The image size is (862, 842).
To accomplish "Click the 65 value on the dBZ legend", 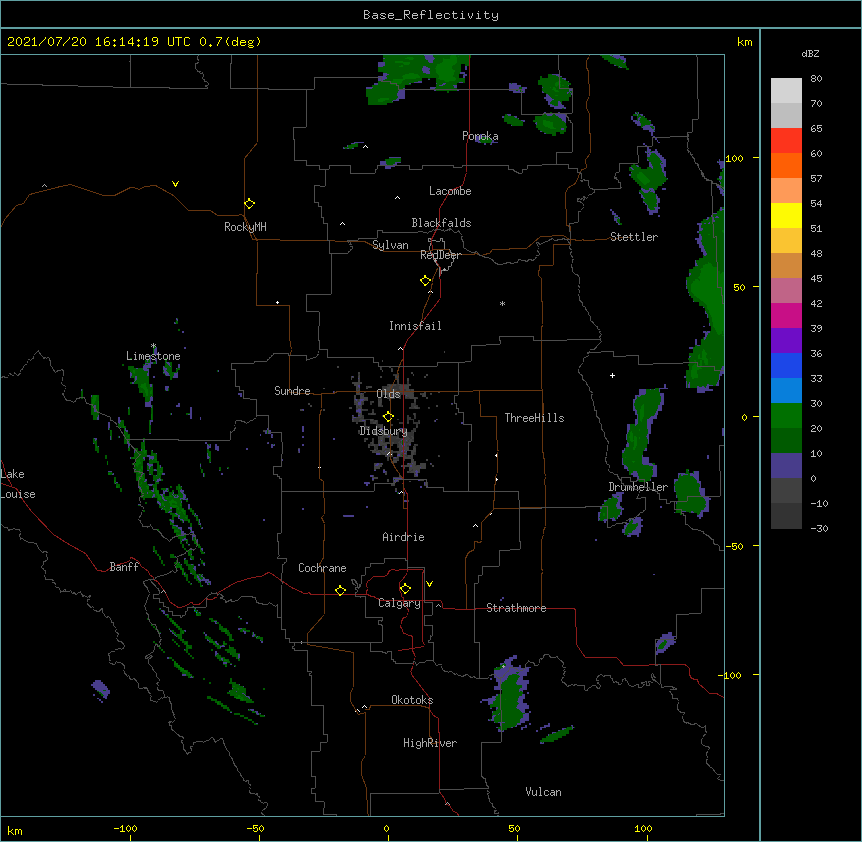I will (x=816, y=129).
